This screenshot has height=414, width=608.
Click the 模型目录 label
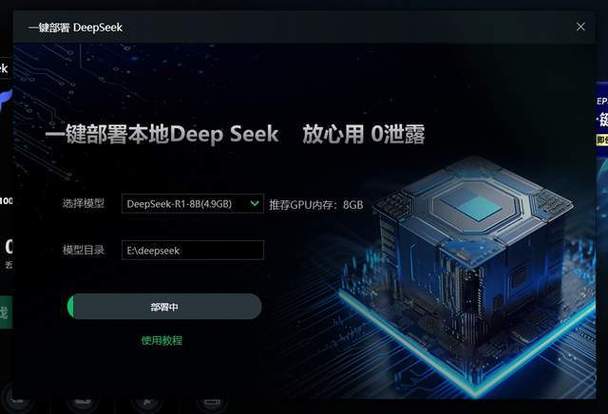[83, 250]
